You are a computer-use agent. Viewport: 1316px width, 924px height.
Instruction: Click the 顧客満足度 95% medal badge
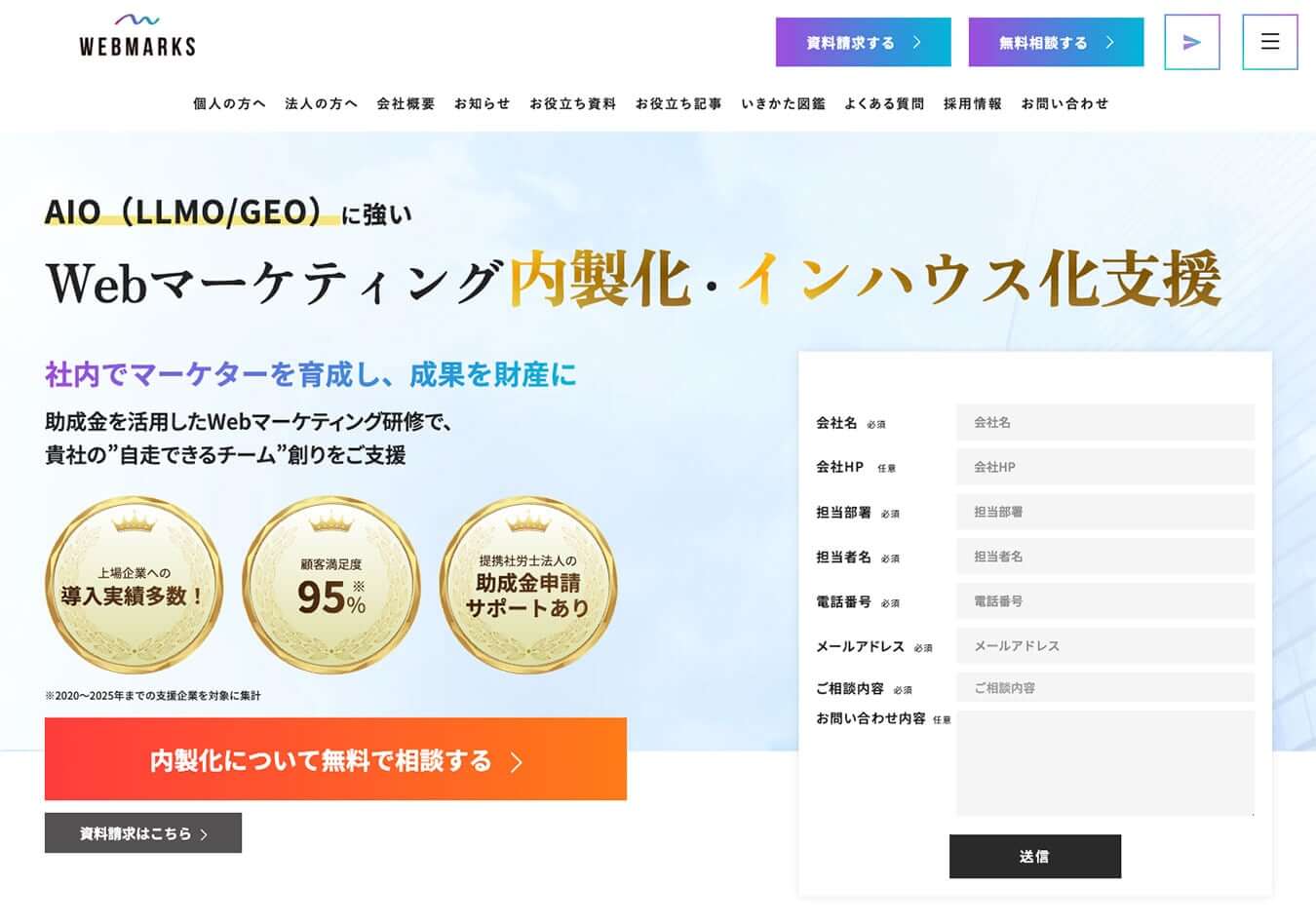tap(331, 585)
